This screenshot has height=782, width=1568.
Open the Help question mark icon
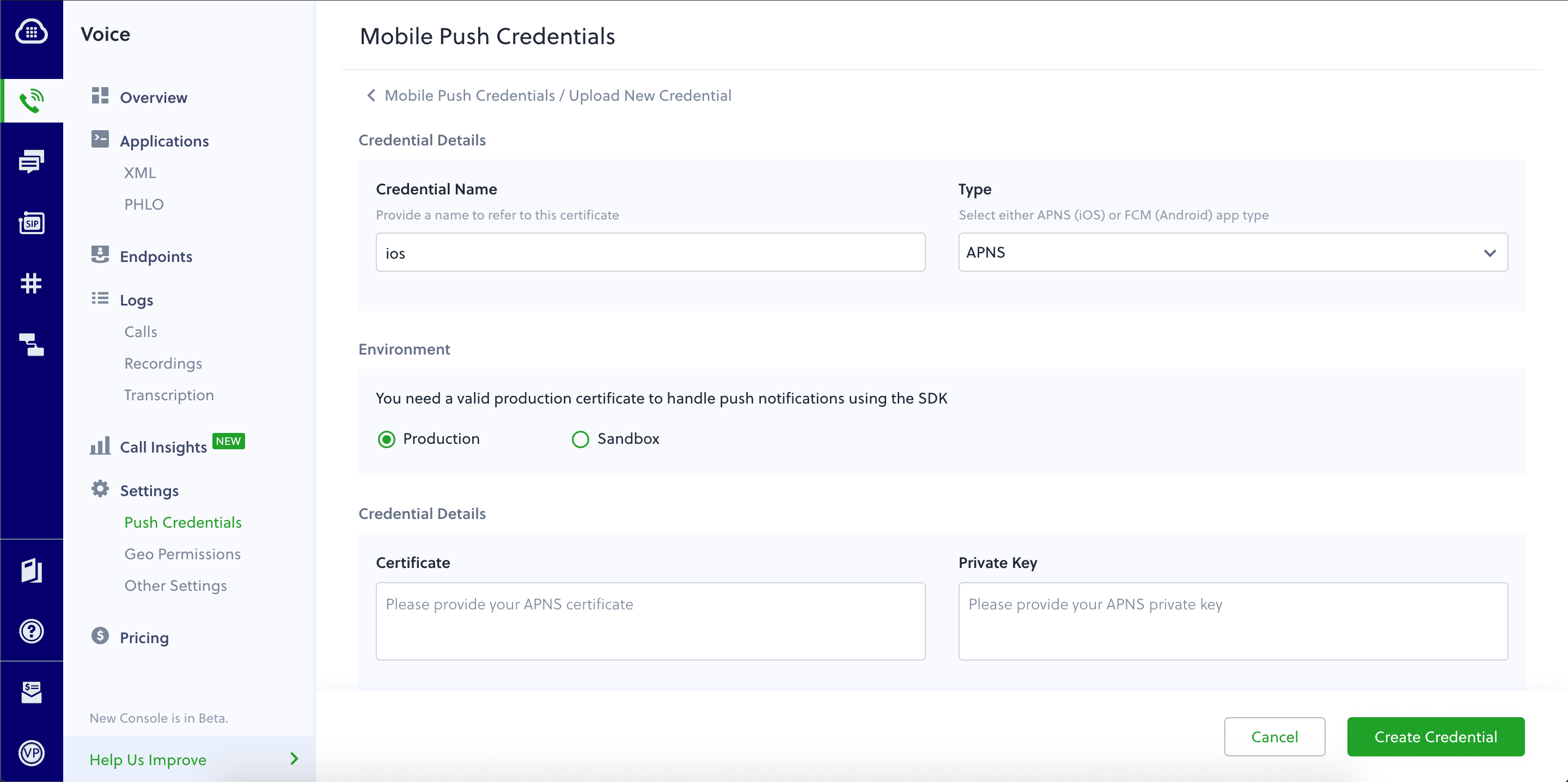31,631
